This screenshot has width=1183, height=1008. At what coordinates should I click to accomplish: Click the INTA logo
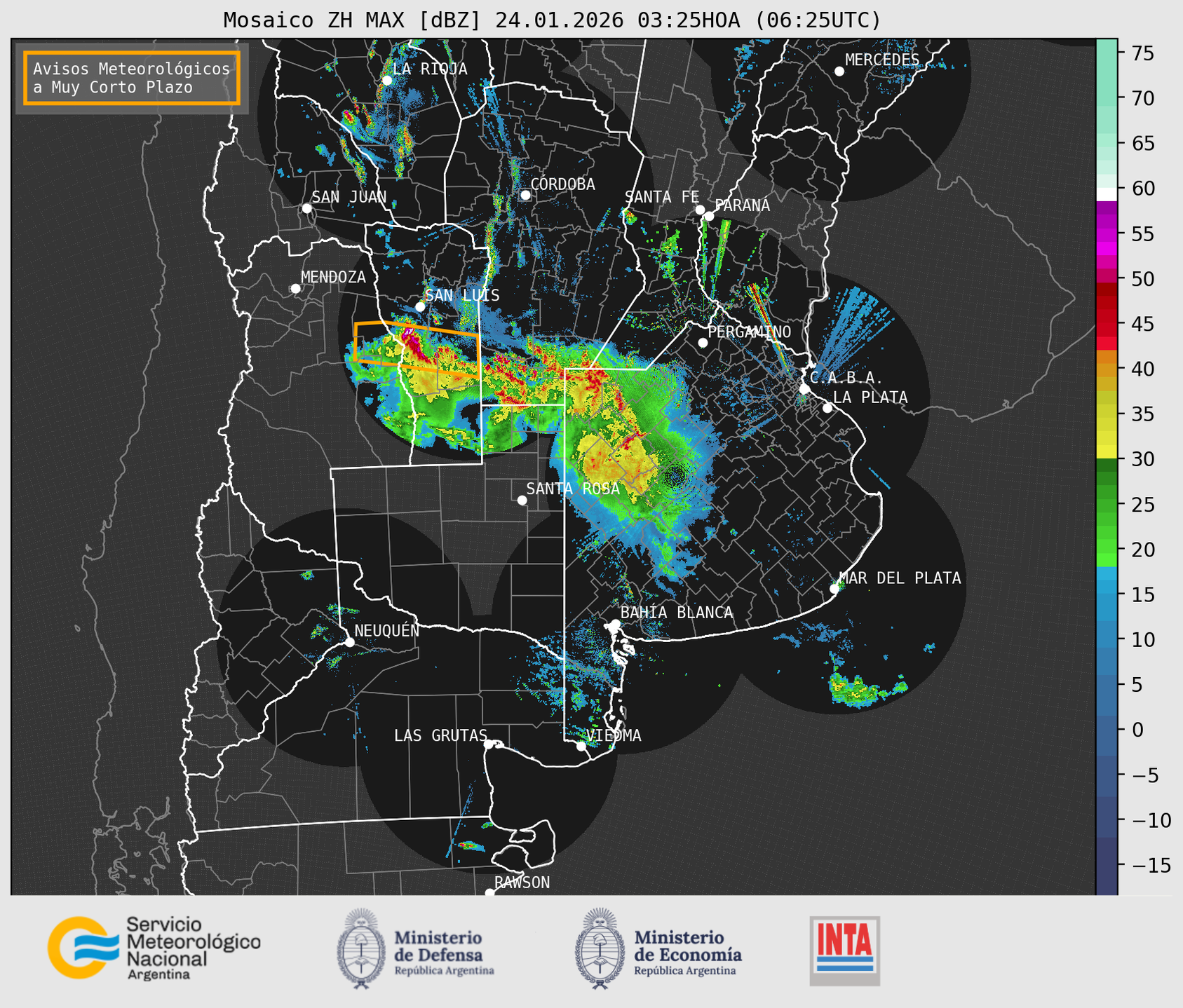click(844, 950)
